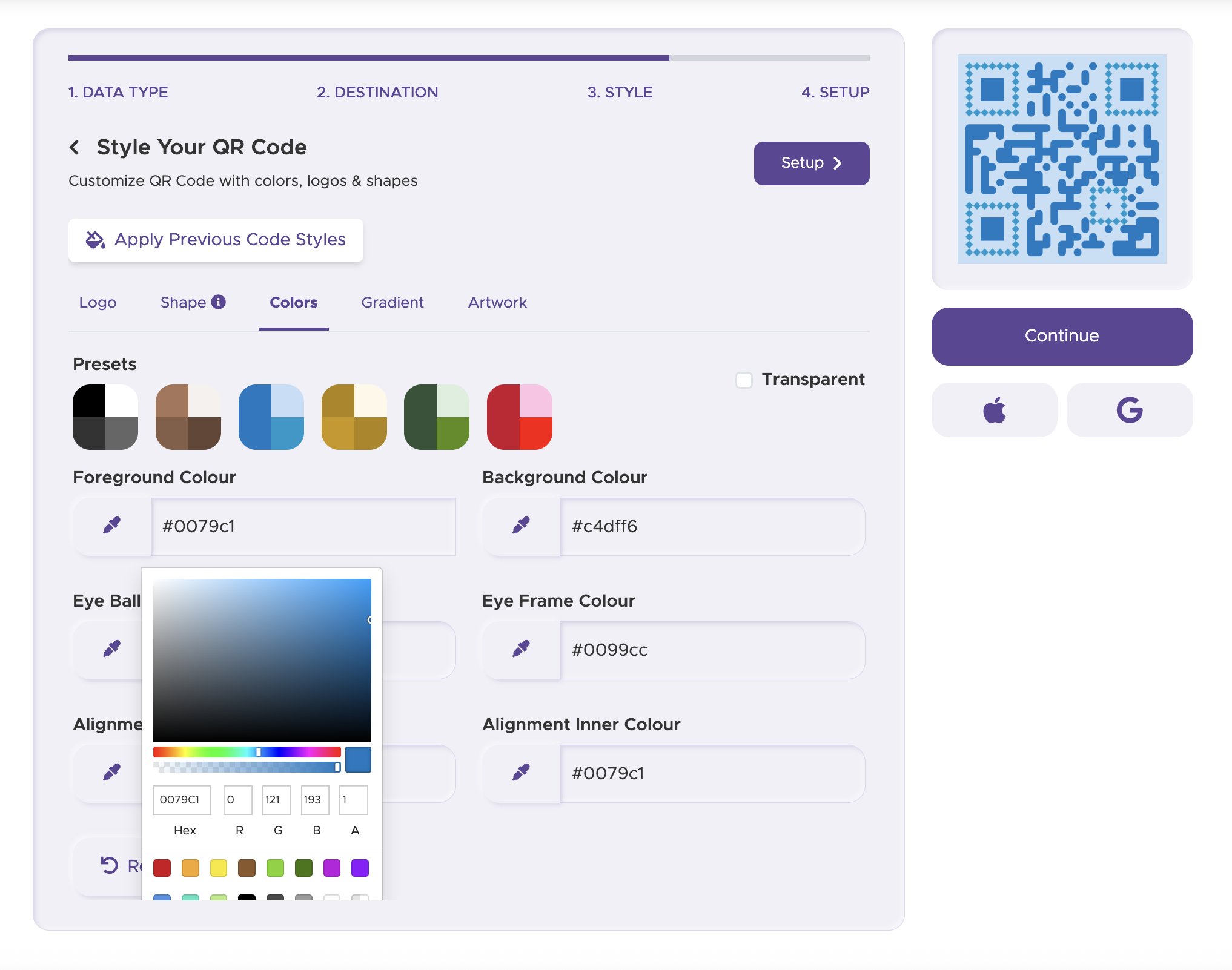Open the Artwork tab
Viewport: 1232px width, 970px height.
coord(497,302)
